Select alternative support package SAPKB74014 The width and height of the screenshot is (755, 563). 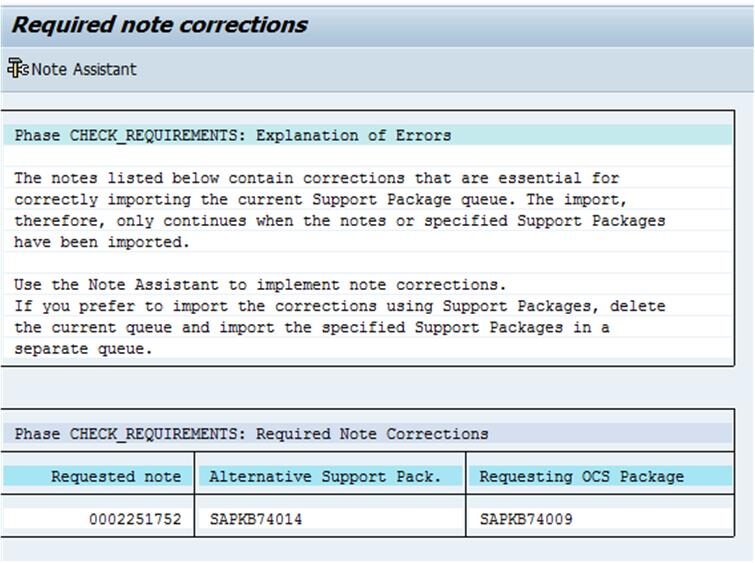pyautogui.click(x=256, y=519)
